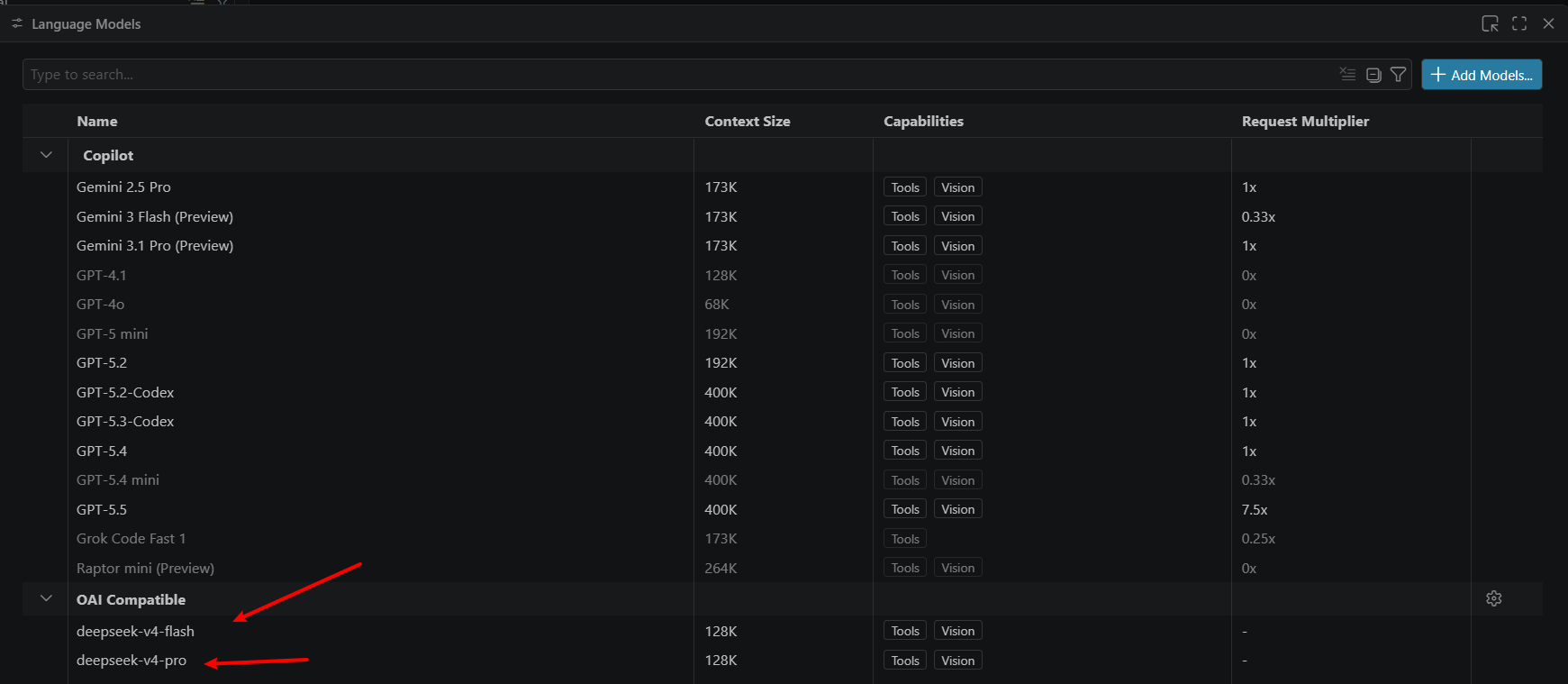Image resolution: width=1568 pixels, height=684 pixels.
Task: Click Vision badge on Gemini 3 Flash row
Action: (958, 216)
